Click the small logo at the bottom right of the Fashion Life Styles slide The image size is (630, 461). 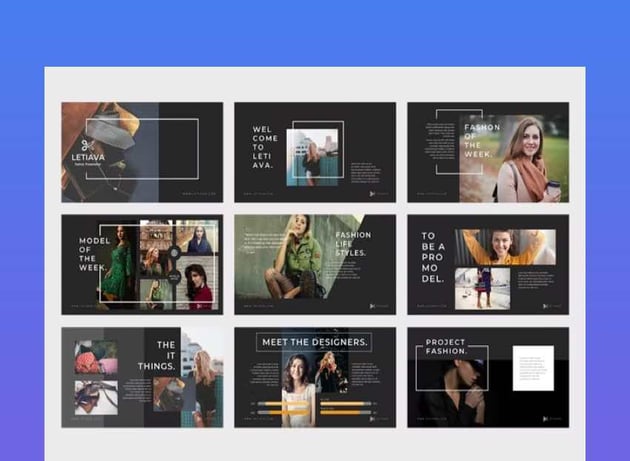click(x=374, y=306)
